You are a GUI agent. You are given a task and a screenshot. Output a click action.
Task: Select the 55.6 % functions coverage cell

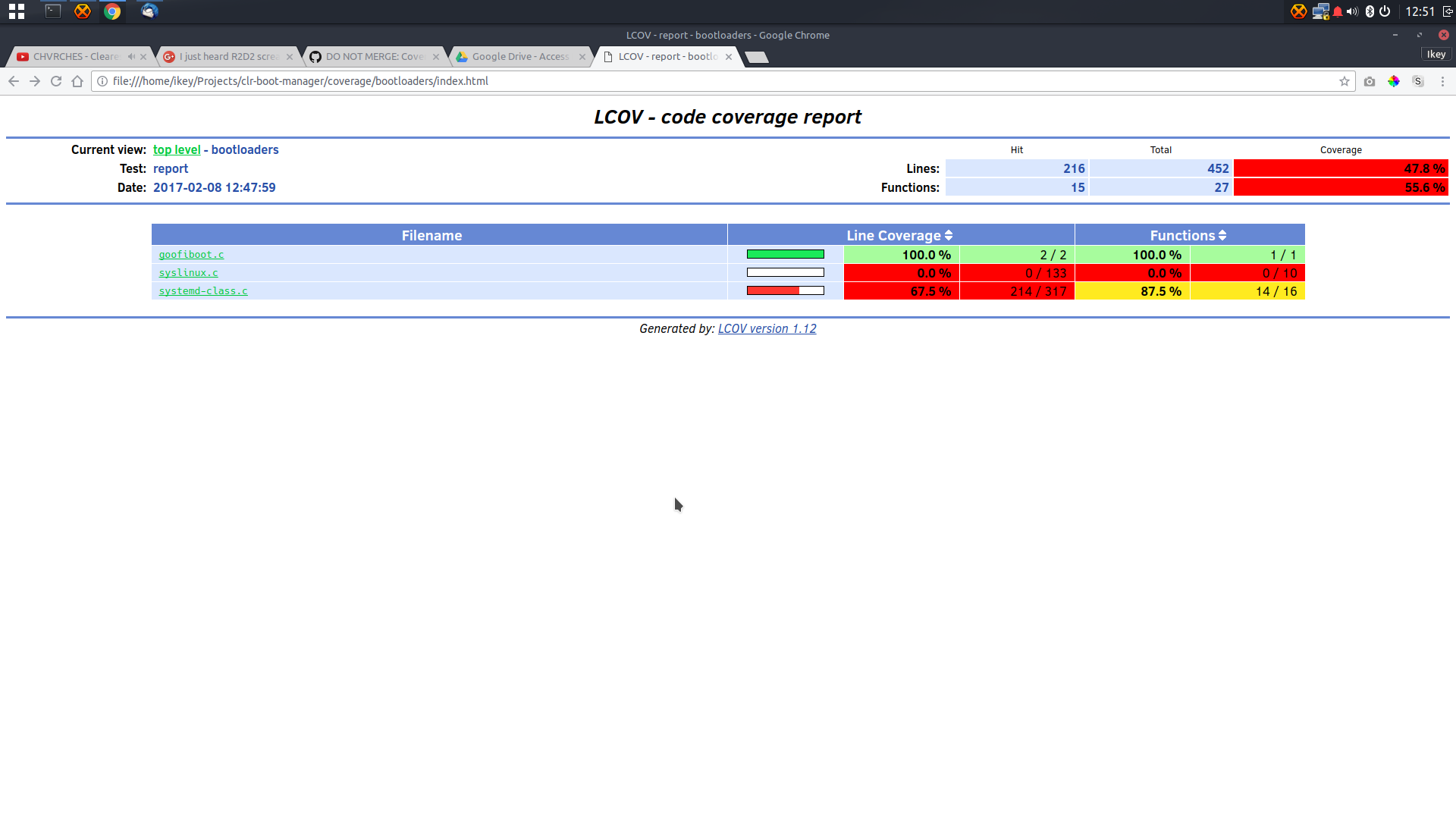1341,187
